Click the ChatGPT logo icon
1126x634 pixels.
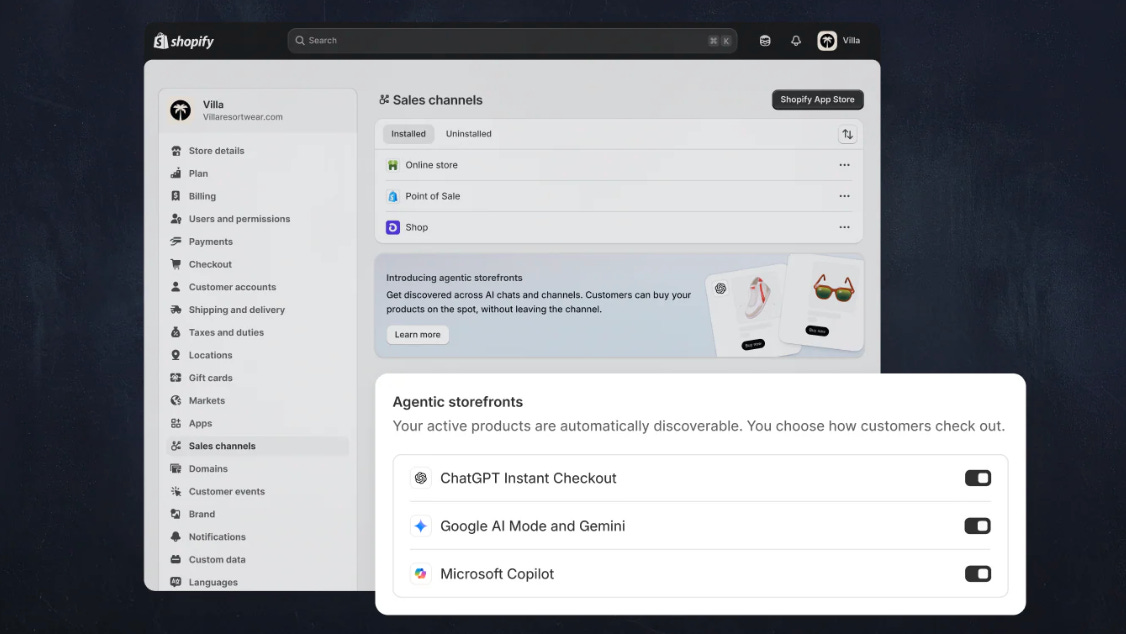[x=421, y=478]
